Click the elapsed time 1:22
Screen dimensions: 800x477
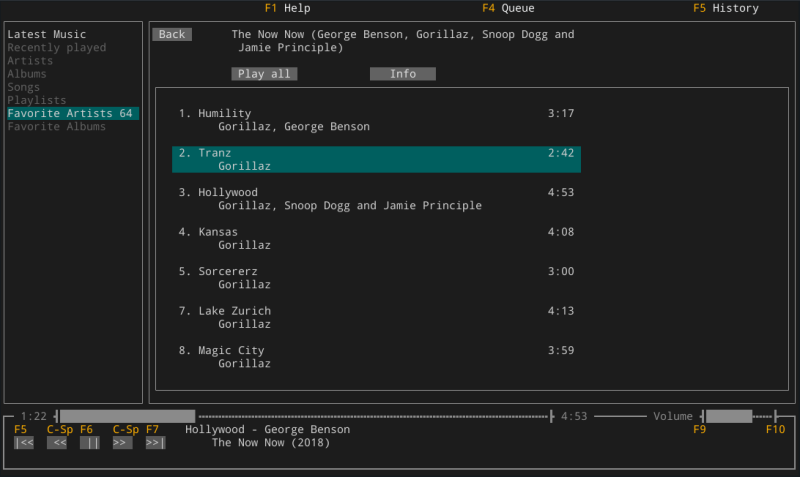pyautogui.click(x=34, y=416)
